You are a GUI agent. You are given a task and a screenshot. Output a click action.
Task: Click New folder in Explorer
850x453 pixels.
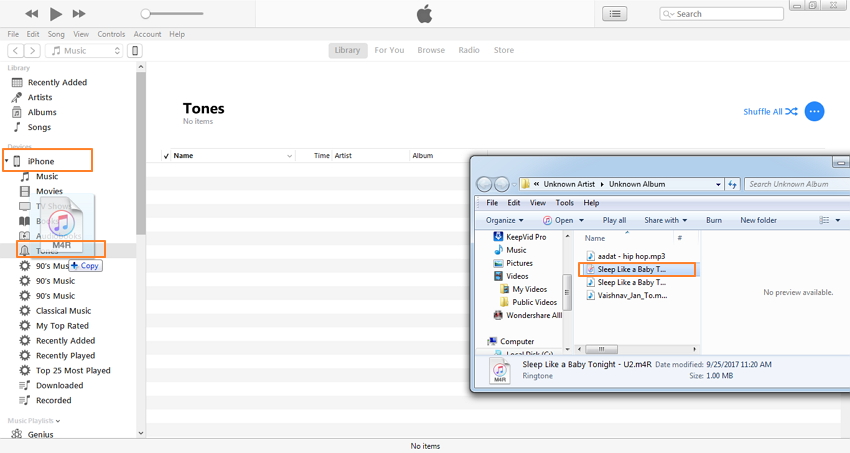pos(758,220)
